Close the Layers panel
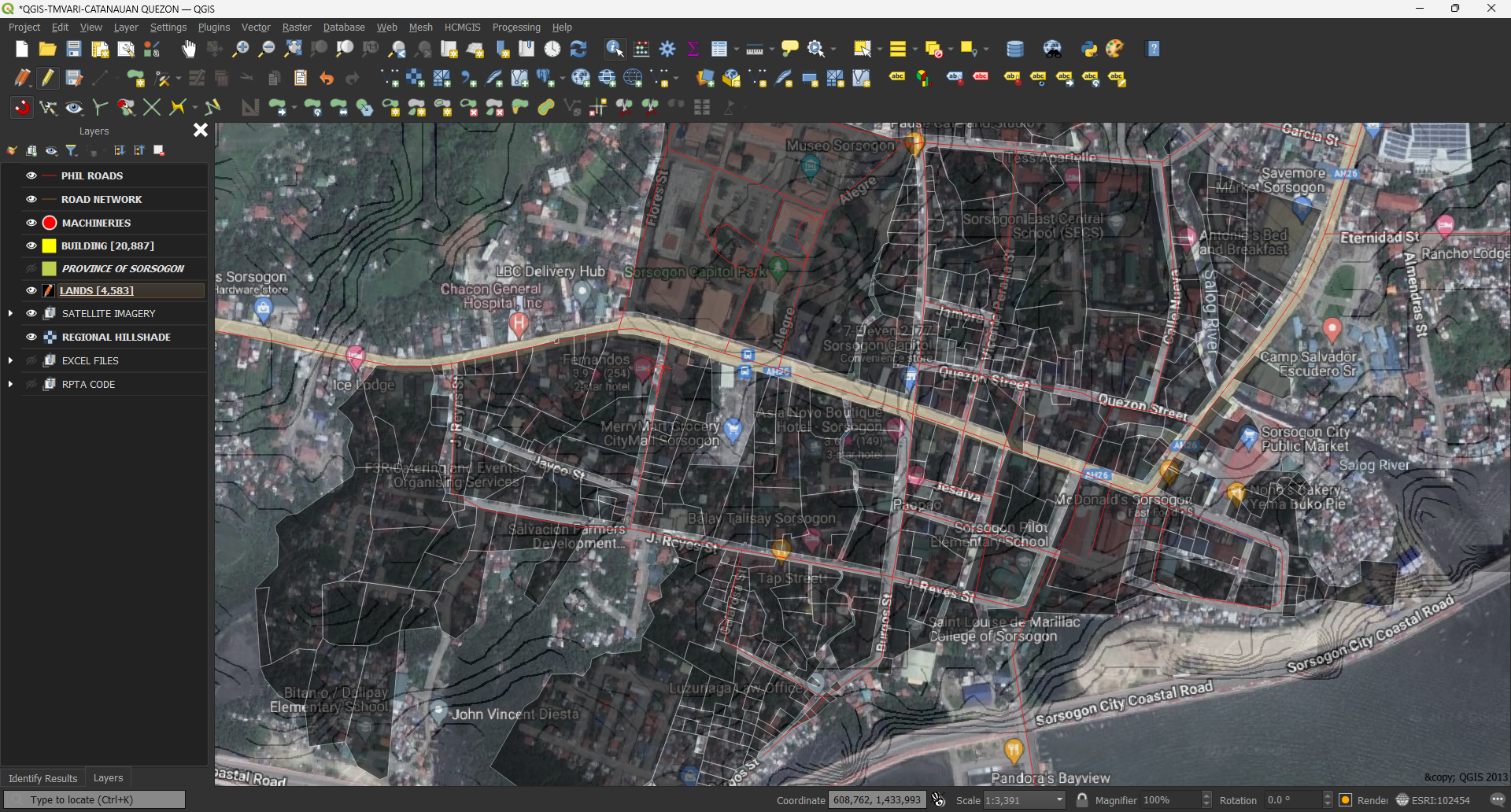This screenshot has width=1511, height=812. (200, 130)
